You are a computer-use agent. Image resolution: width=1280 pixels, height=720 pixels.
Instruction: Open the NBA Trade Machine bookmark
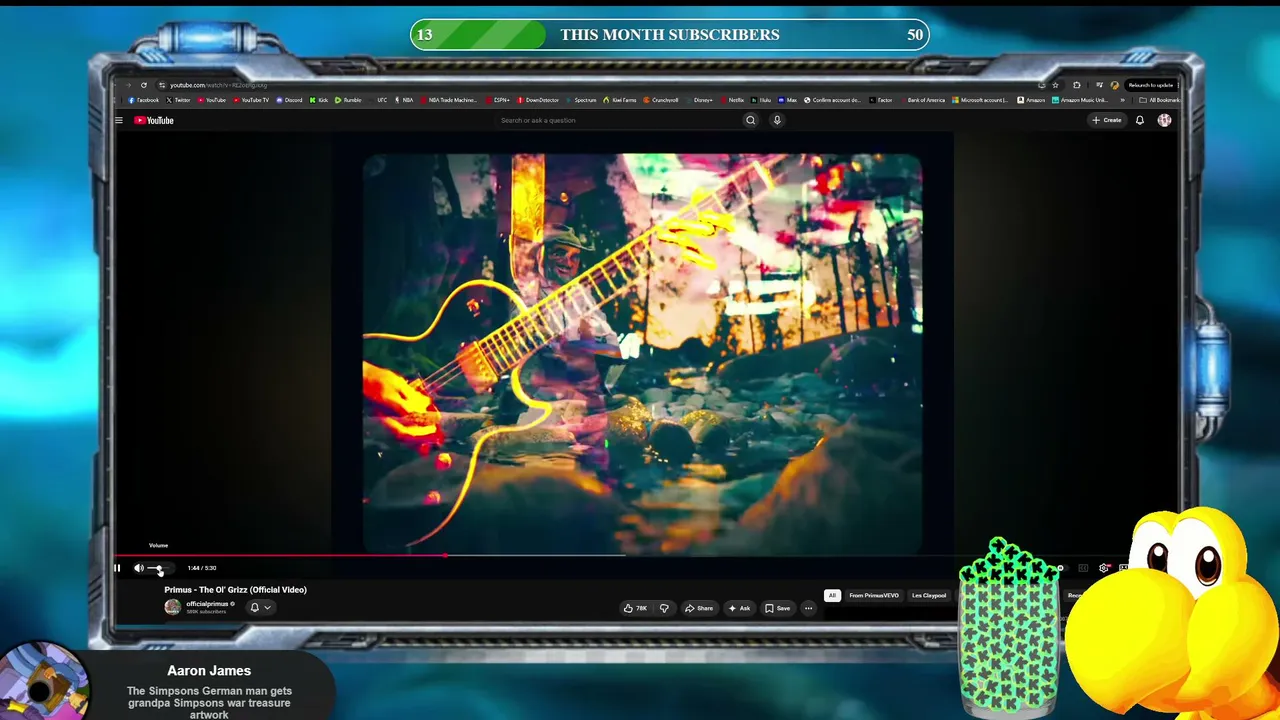click(449, 100)
